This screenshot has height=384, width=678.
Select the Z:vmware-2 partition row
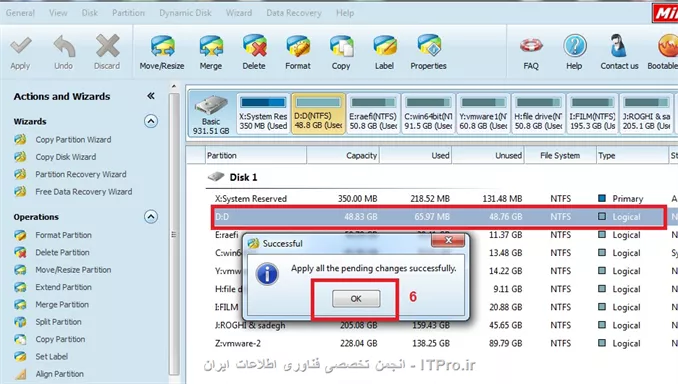click(x=441, y=343)
